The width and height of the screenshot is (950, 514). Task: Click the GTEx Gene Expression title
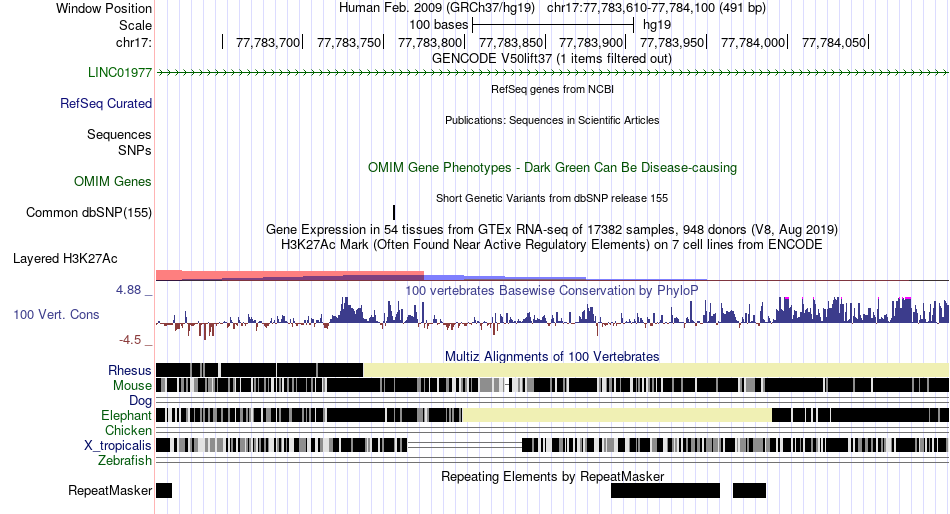coord(552,230)
